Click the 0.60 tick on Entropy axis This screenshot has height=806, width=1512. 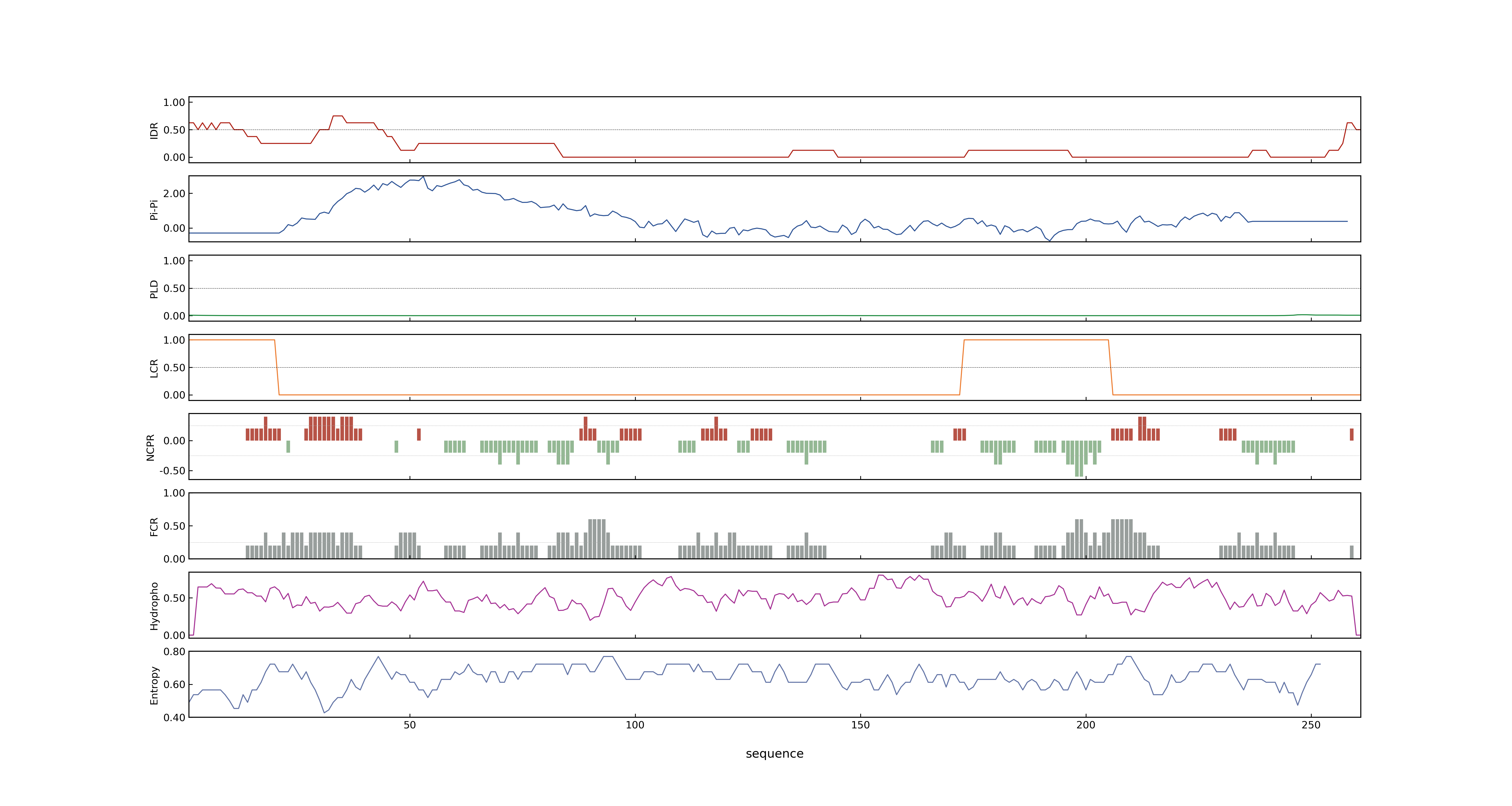[x=174, y=685]
